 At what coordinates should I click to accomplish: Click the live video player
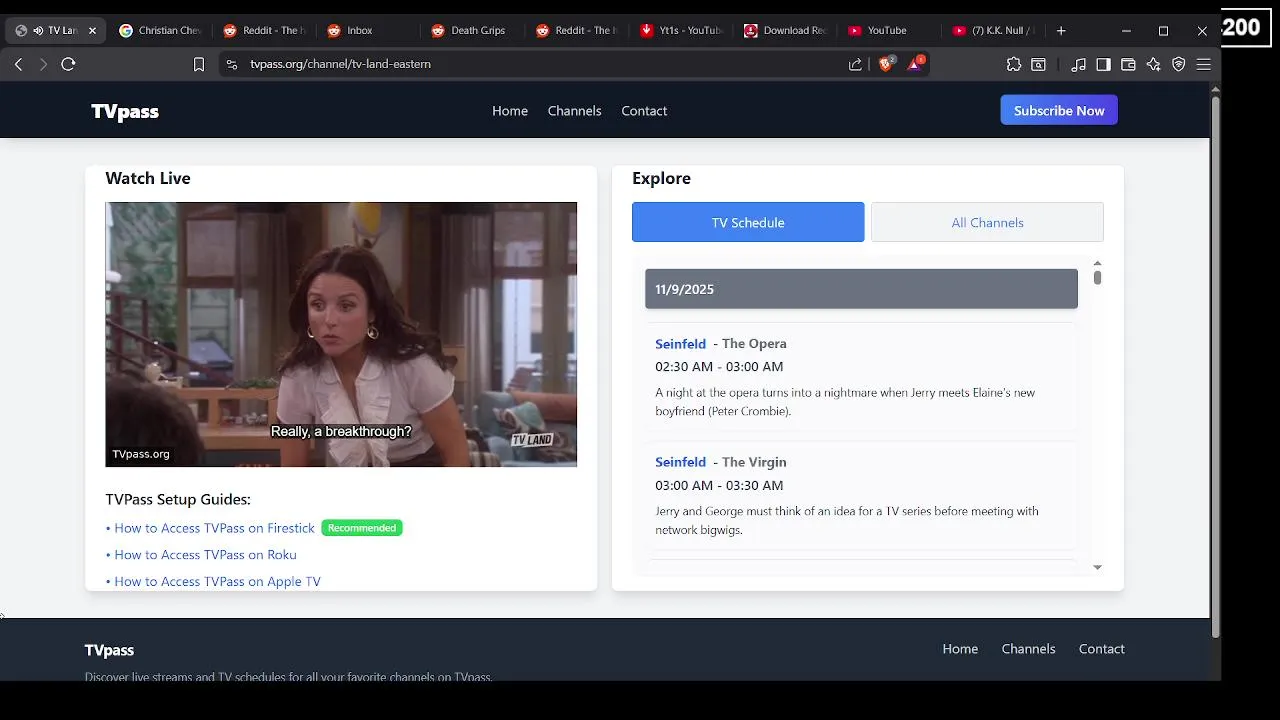tap(341, 334)
